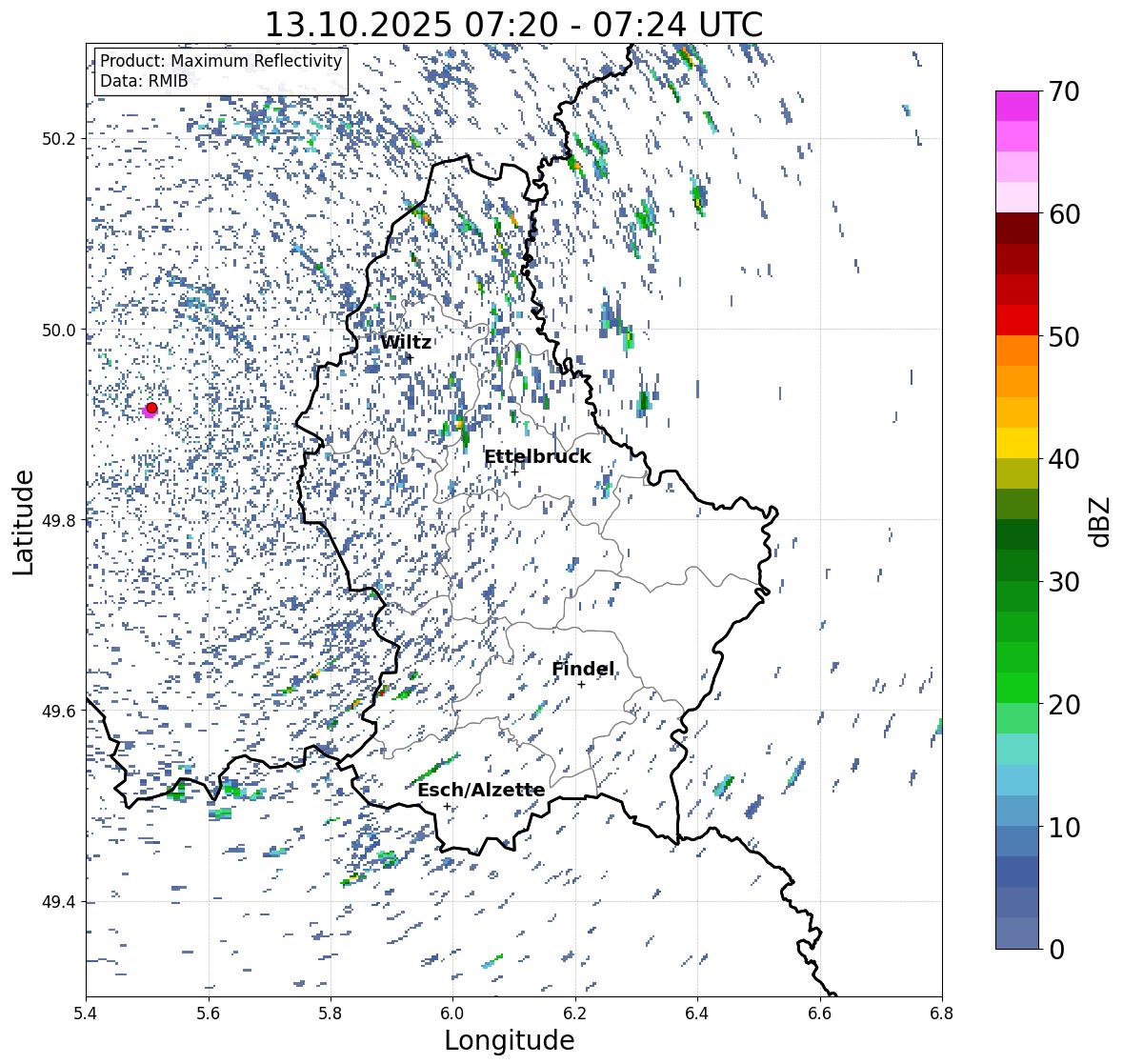Click the Wiltz city label
The height and width of the screenshot is (1064, 1123).
406,342
